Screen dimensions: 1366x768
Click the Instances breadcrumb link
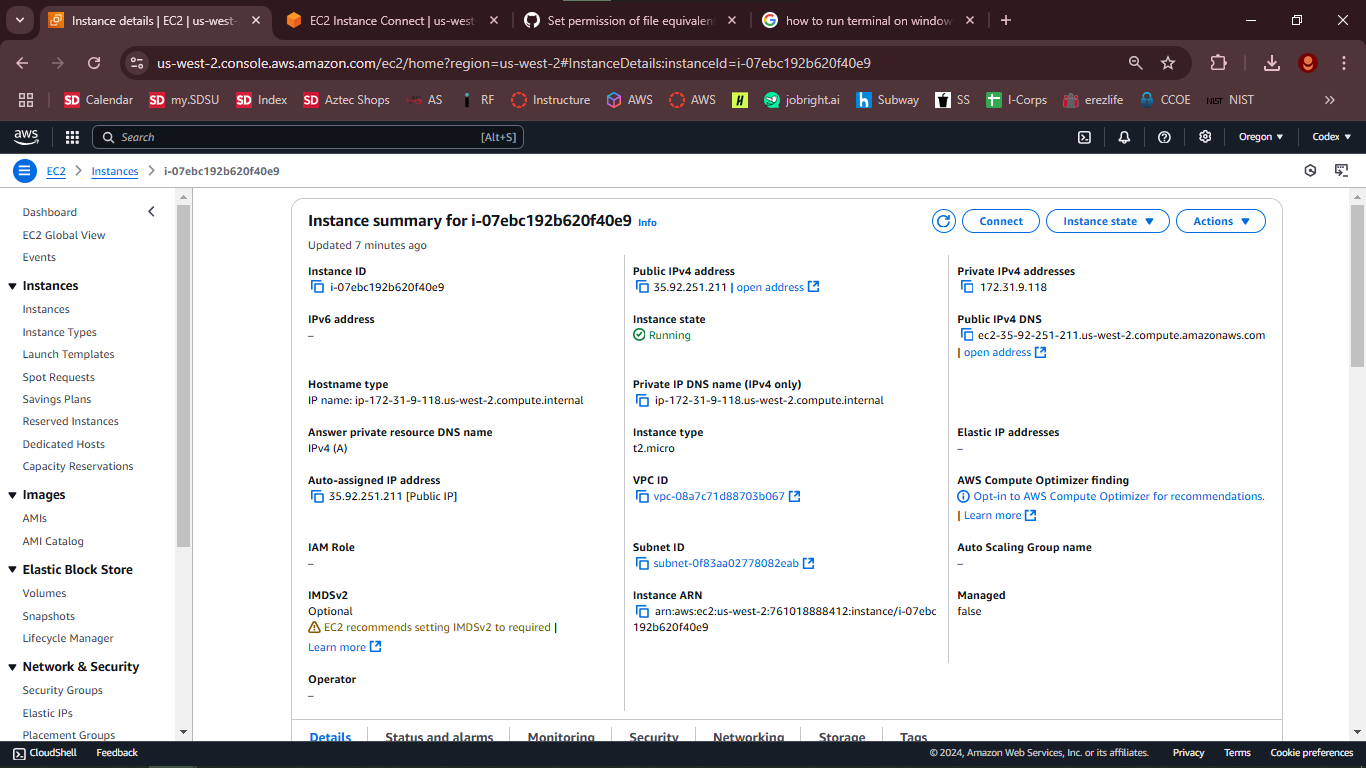click(115, 171)
